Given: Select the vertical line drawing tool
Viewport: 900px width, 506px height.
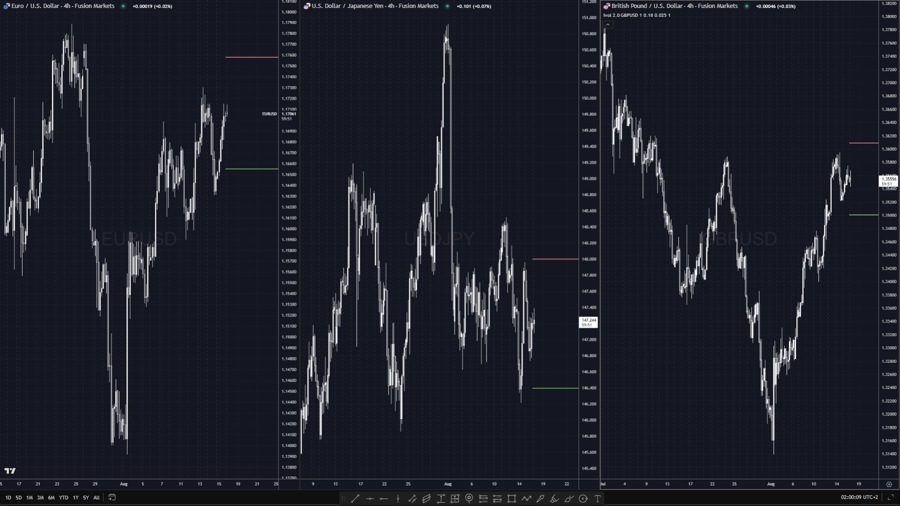Looking at the screenshot, I should [398, 498].
